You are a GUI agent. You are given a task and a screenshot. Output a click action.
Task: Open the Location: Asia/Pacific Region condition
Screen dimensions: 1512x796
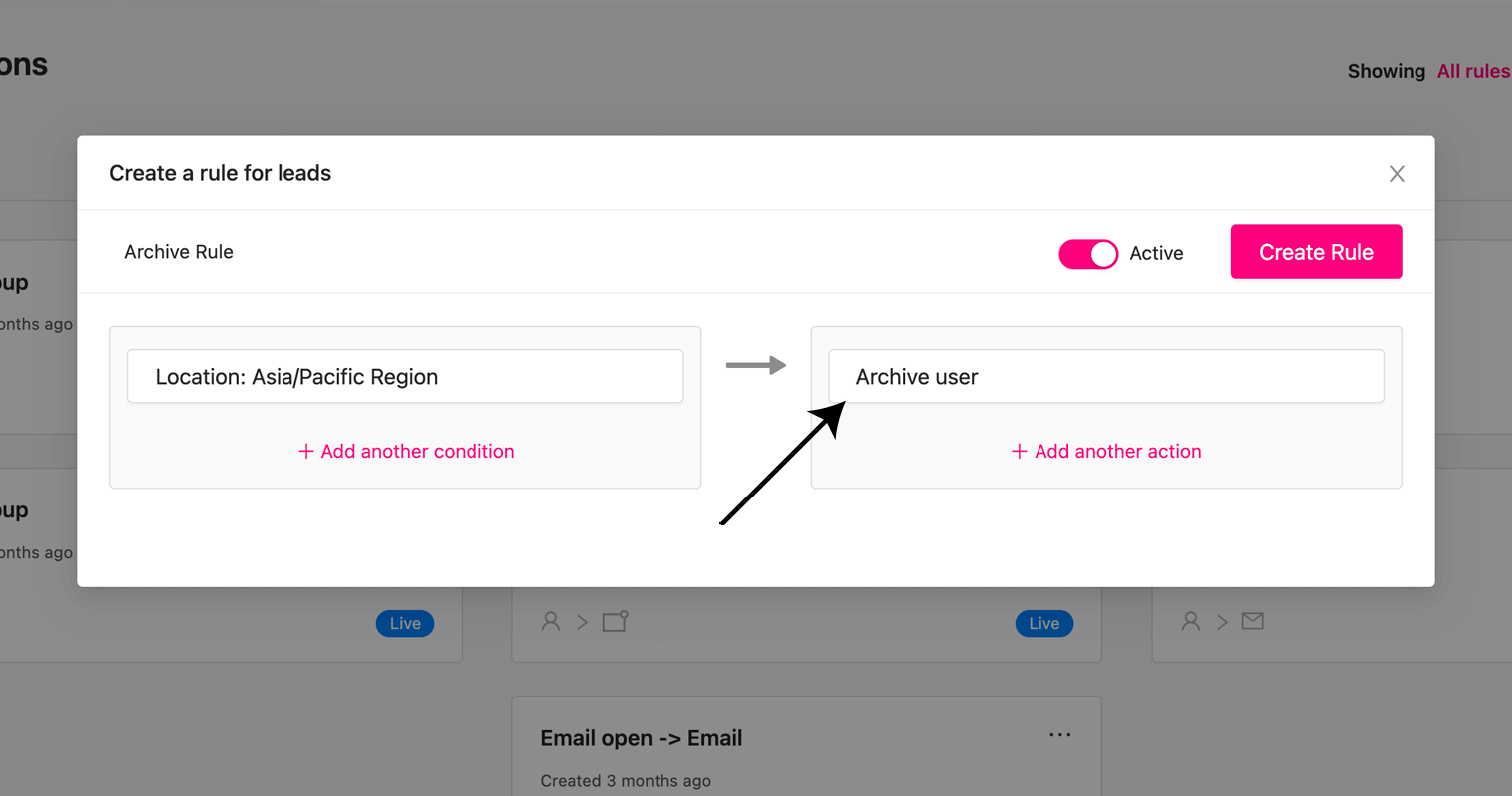[x=405, y=376]
